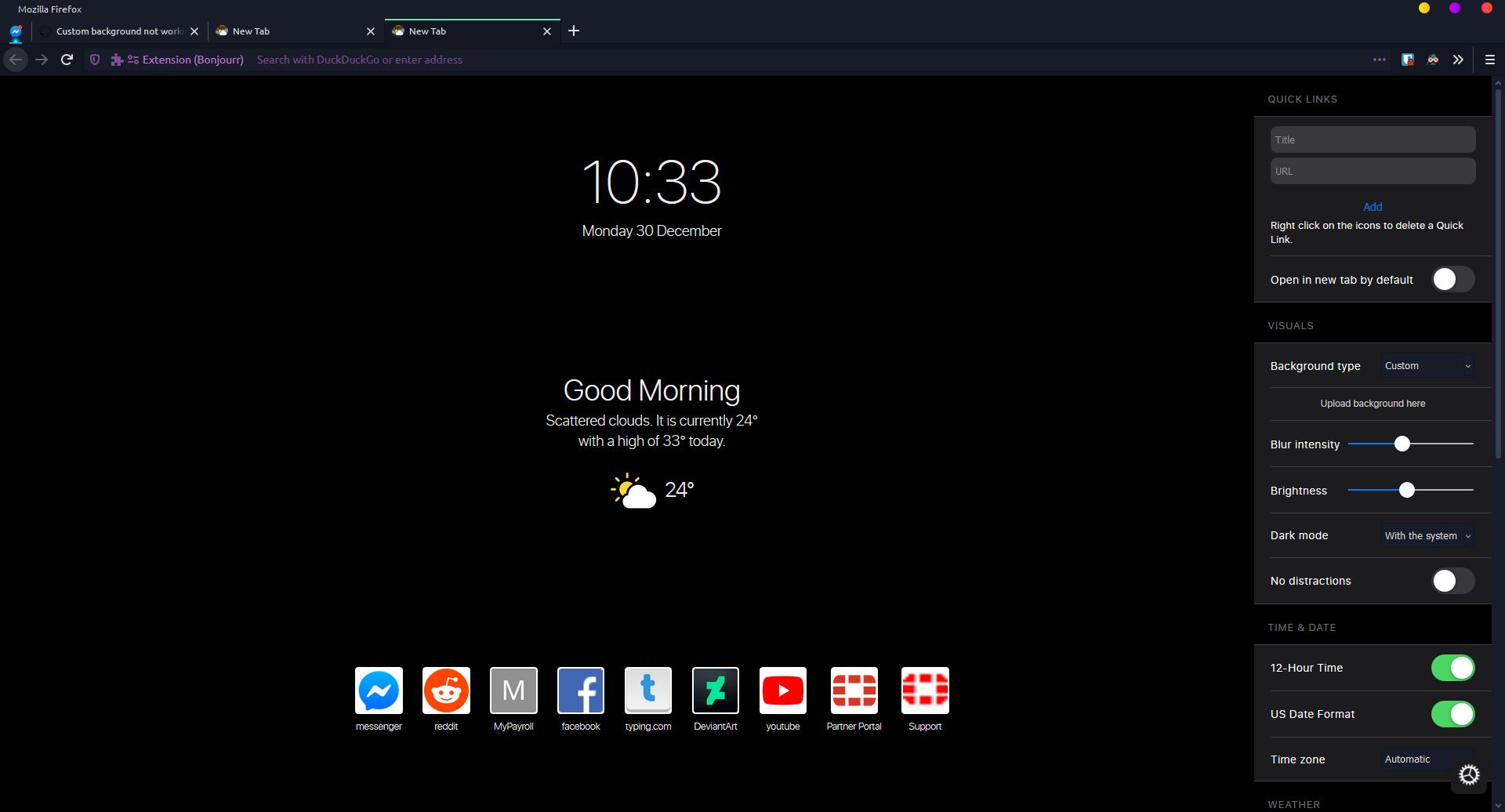Open the Dark mode dropdown
Viewport: 1505px width, 812px height.
pos(1427,535)
